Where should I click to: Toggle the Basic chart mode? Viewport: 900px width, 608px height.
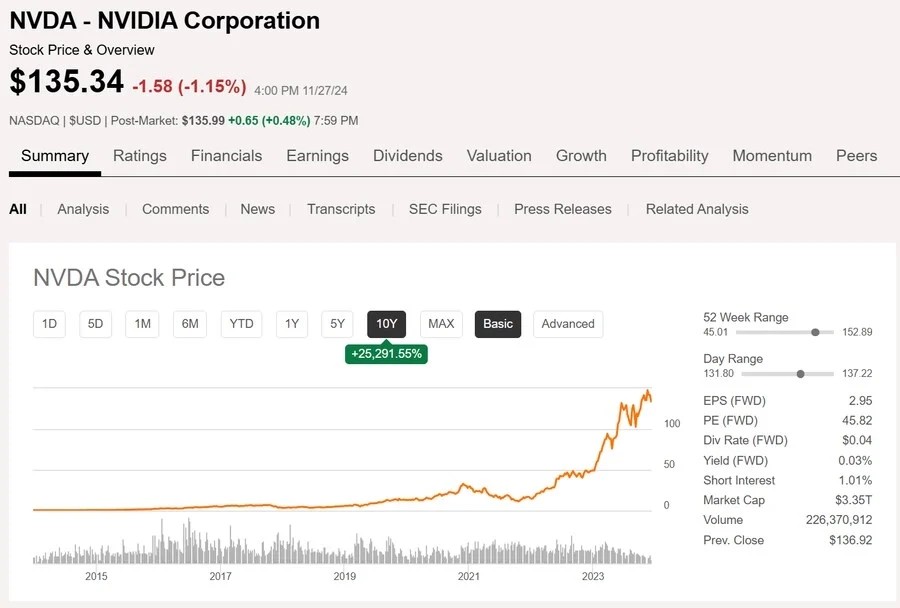click(x=498, y=324)
